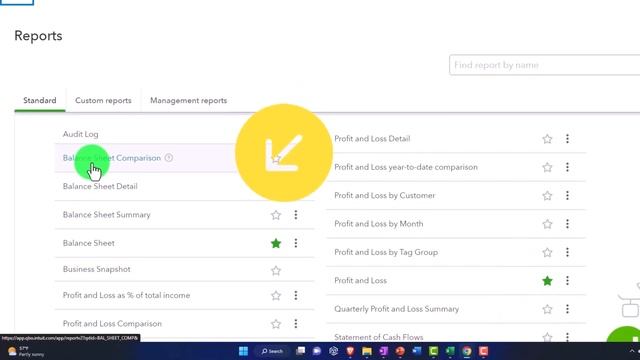This screenshot has height=360, width=640.
Task: Open the Profit and Loss Detail report
Action: coord(372,139)
